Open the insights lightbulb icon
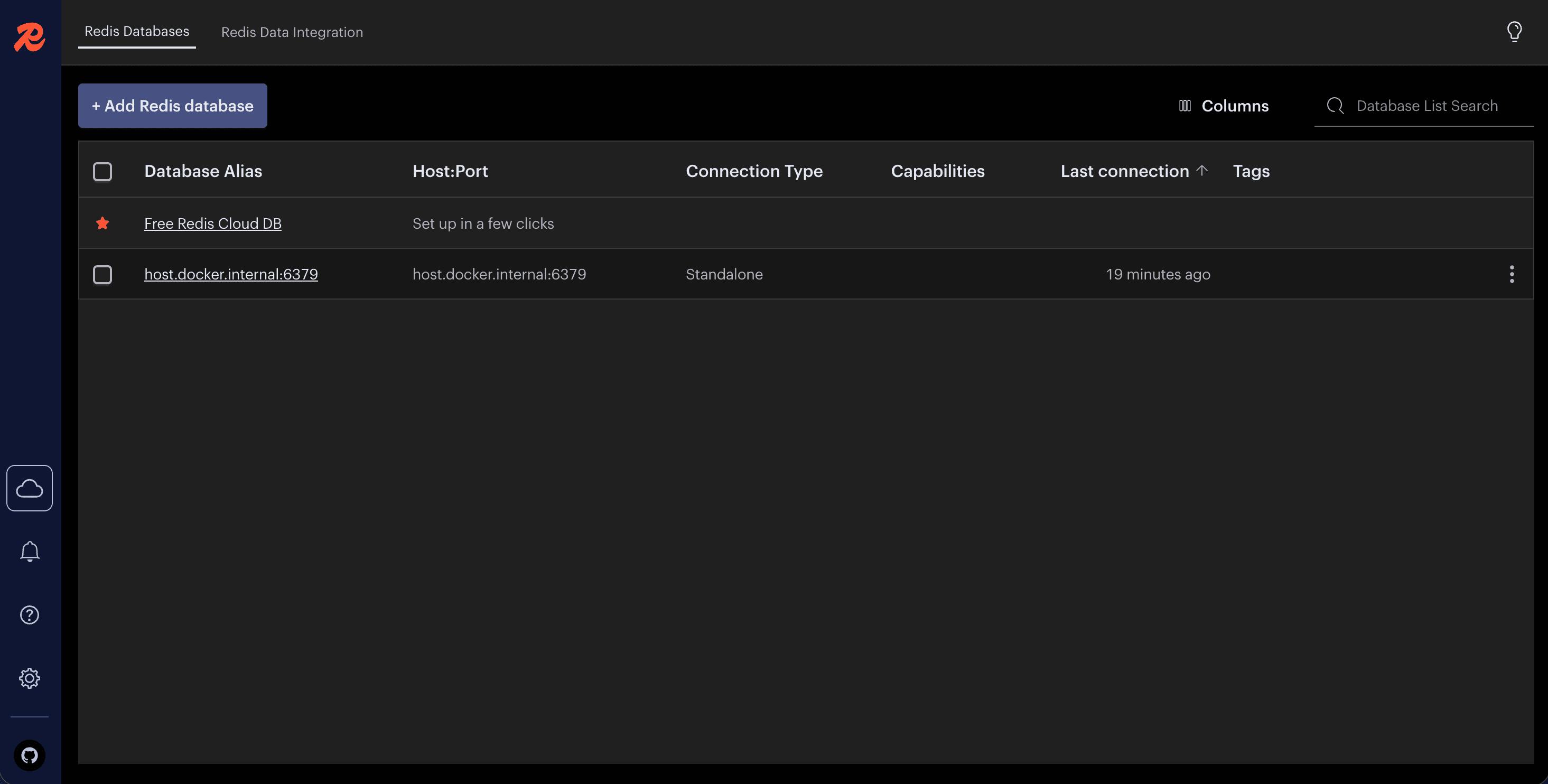 coord(1514,32)
